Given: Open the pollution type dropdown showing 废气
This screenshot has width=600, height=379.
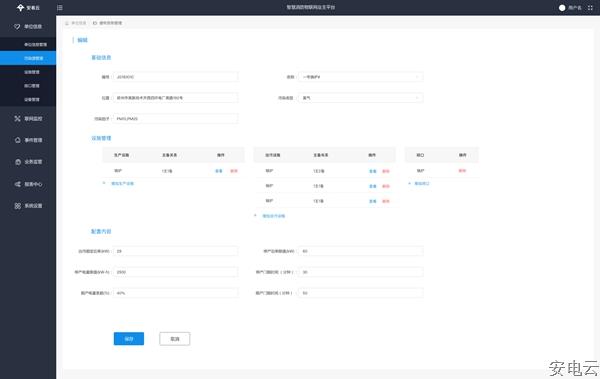Looking at the screenshot, I should [360, 98].
